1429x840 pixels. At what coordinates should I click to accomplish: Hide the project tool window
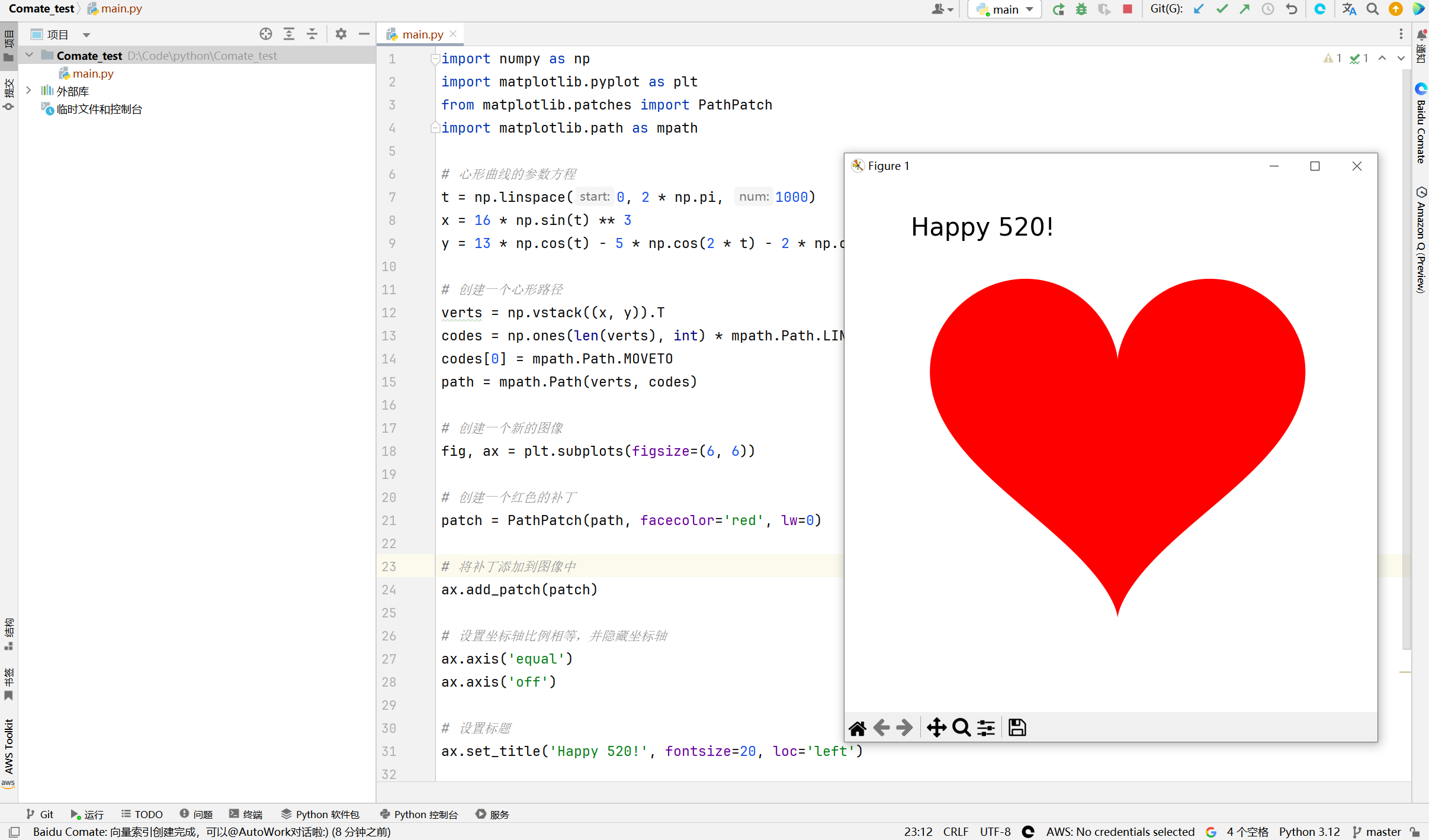tap(364, 34)
